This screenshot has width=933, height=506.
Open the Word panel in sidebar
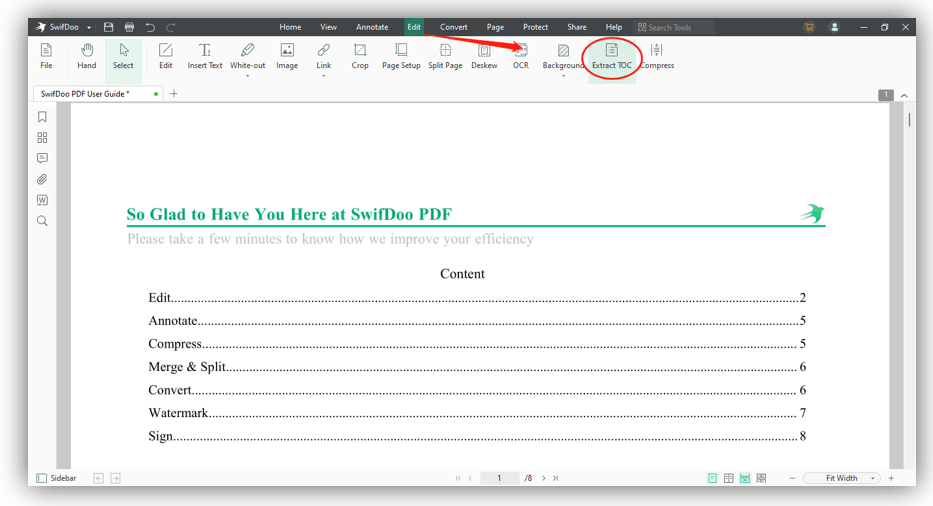tap(42, 200)
